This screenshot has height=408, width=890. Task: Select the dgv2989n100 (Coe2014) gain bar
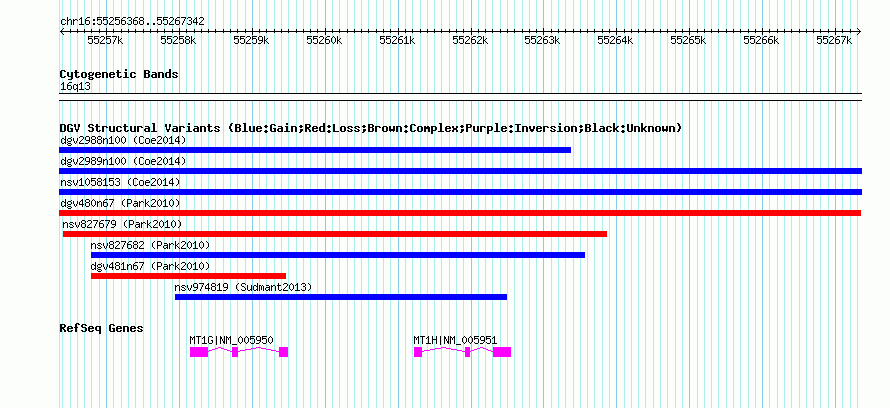pyautogui.click(x=460, y=171)
